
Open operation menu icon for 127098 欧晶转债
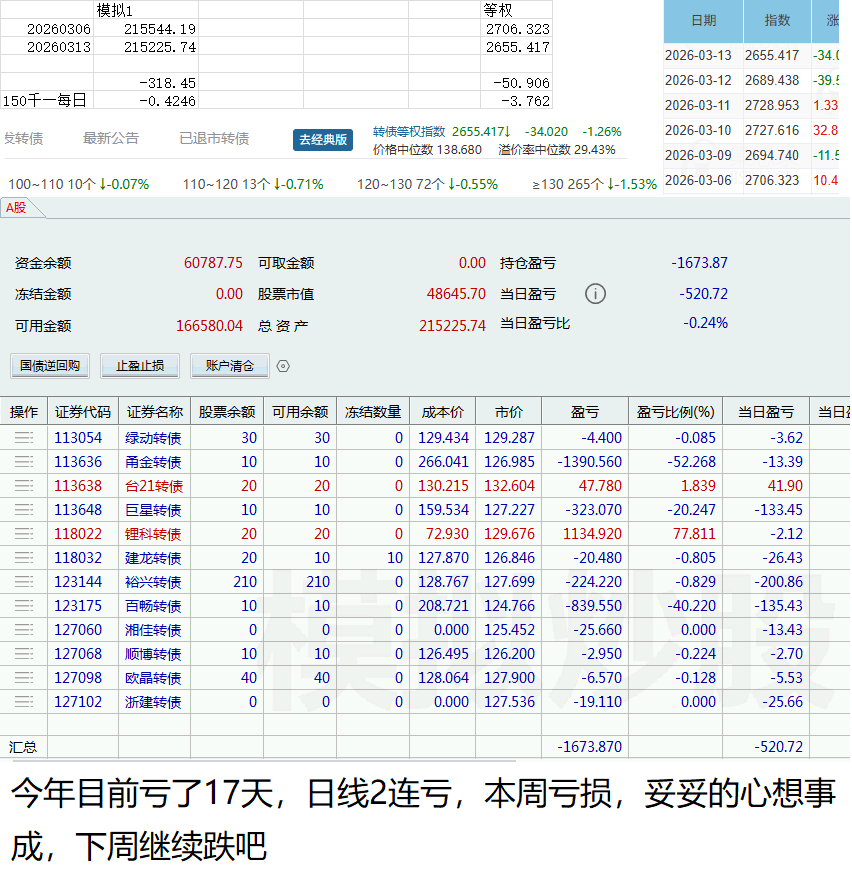24,678
